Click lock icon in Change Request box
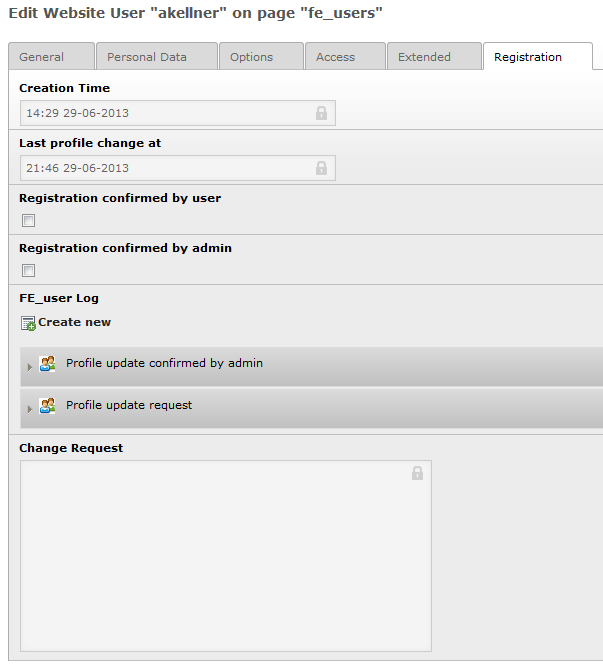This screenshot has width=603, height=664. click(417, 473)
